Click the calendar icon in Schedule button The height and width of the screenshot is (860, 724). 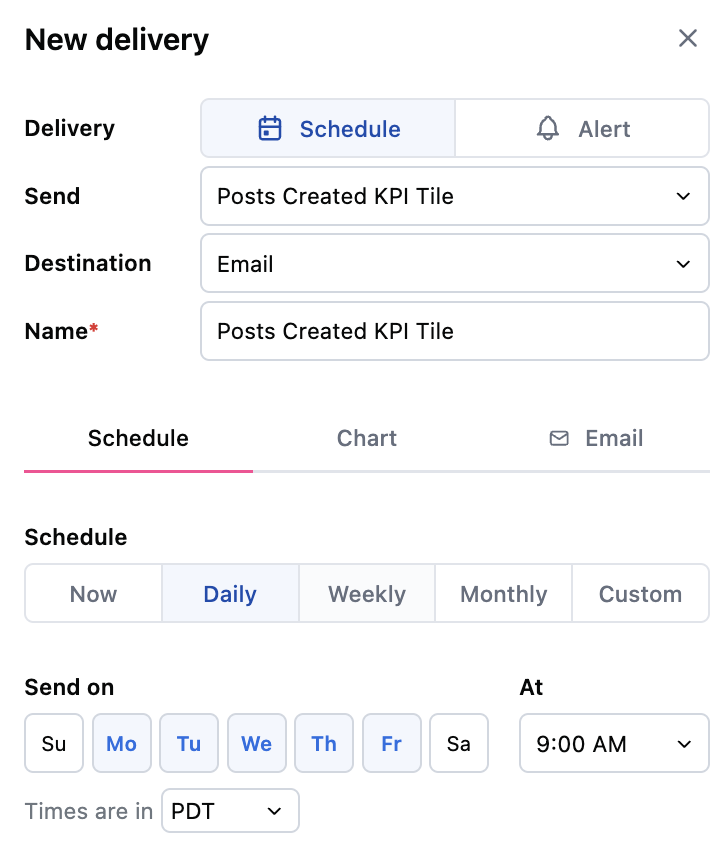coord(269,129)
